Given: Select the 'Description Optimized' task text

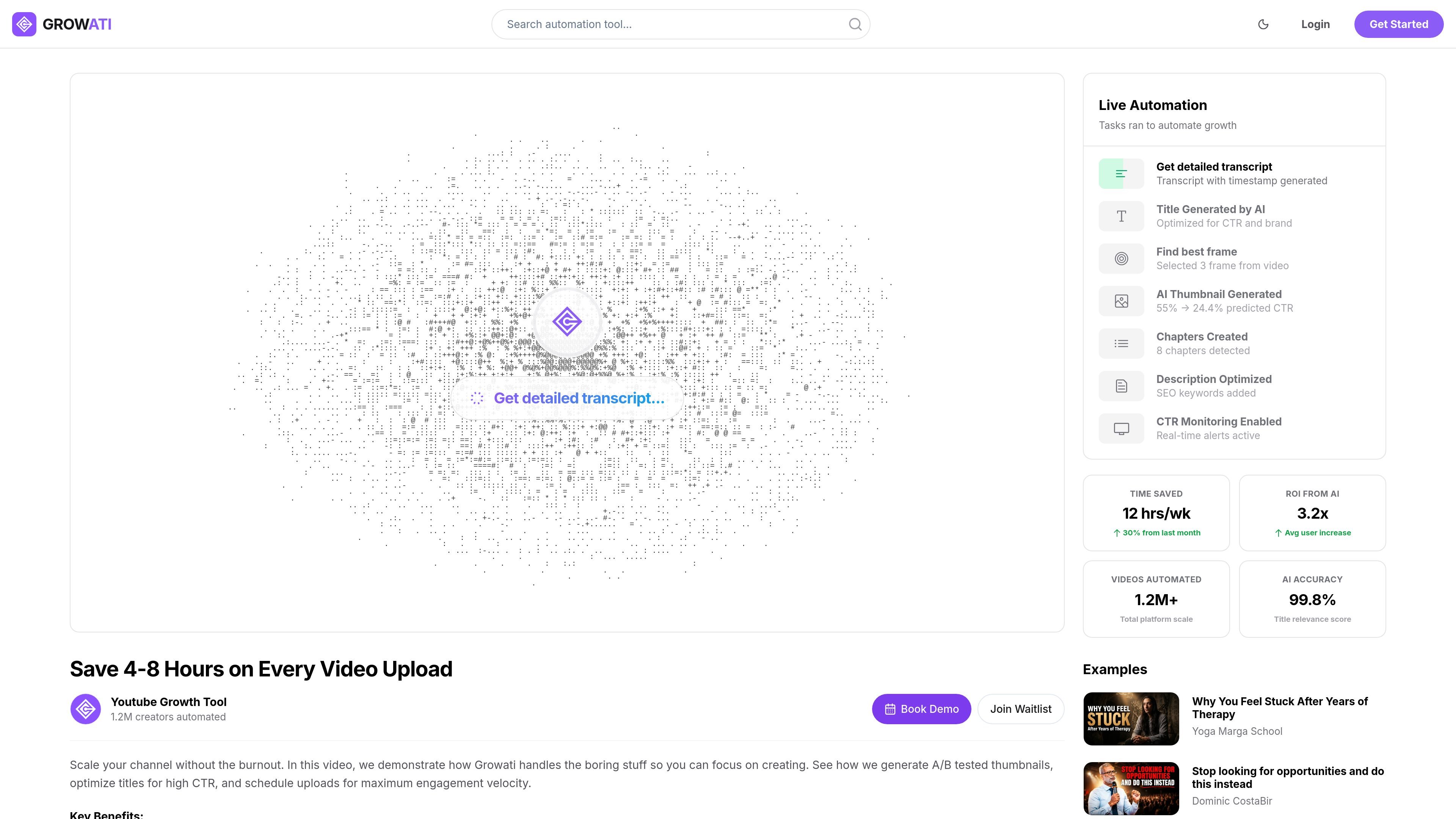Looking at the screenshot, I should pyautogui.click(x=1213, y=379).
